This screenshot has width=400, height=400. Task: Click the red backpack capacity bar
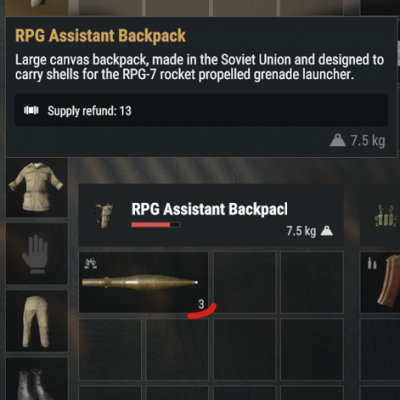tap(155, 225)
